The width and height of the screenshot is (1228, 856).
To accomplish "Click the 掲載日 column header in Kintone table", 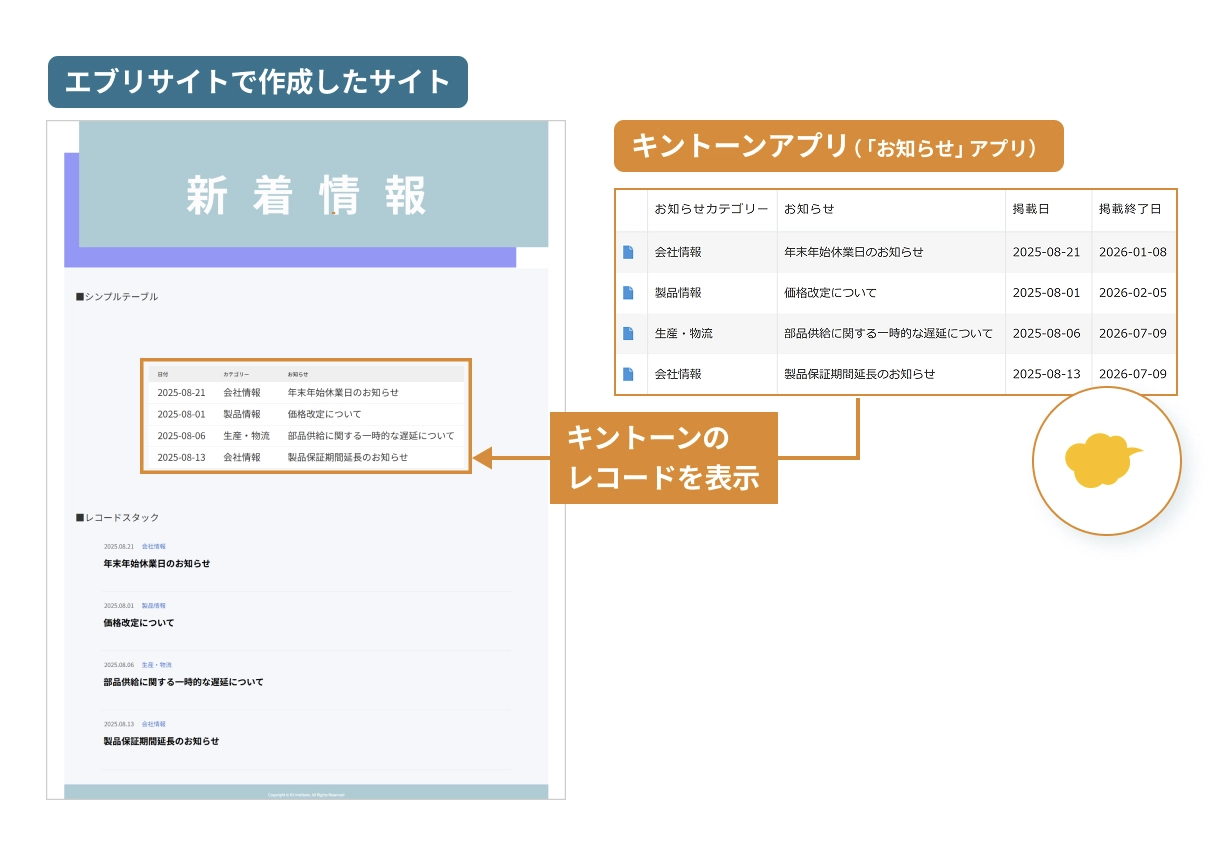I will click(1031, 209).
